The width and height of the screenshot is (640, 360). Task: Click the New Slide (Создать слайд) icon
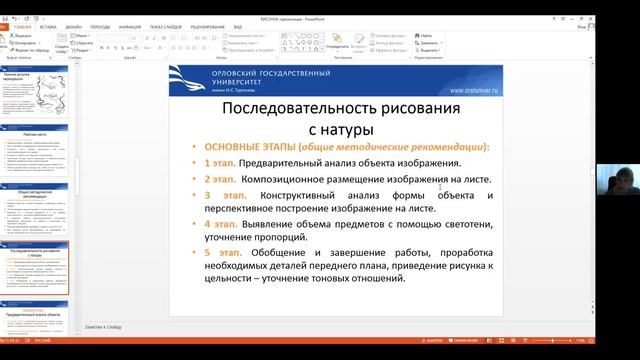(62, 39)
